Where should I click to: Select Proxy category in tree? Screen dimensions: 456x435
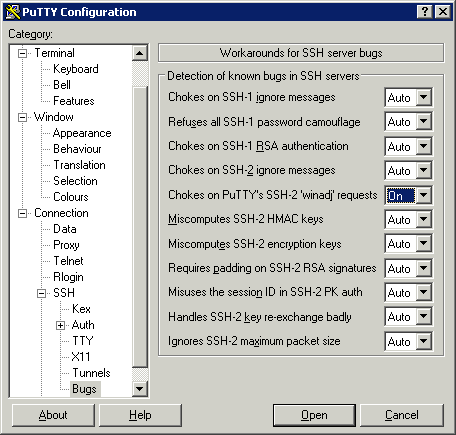(x=66, y=245)
